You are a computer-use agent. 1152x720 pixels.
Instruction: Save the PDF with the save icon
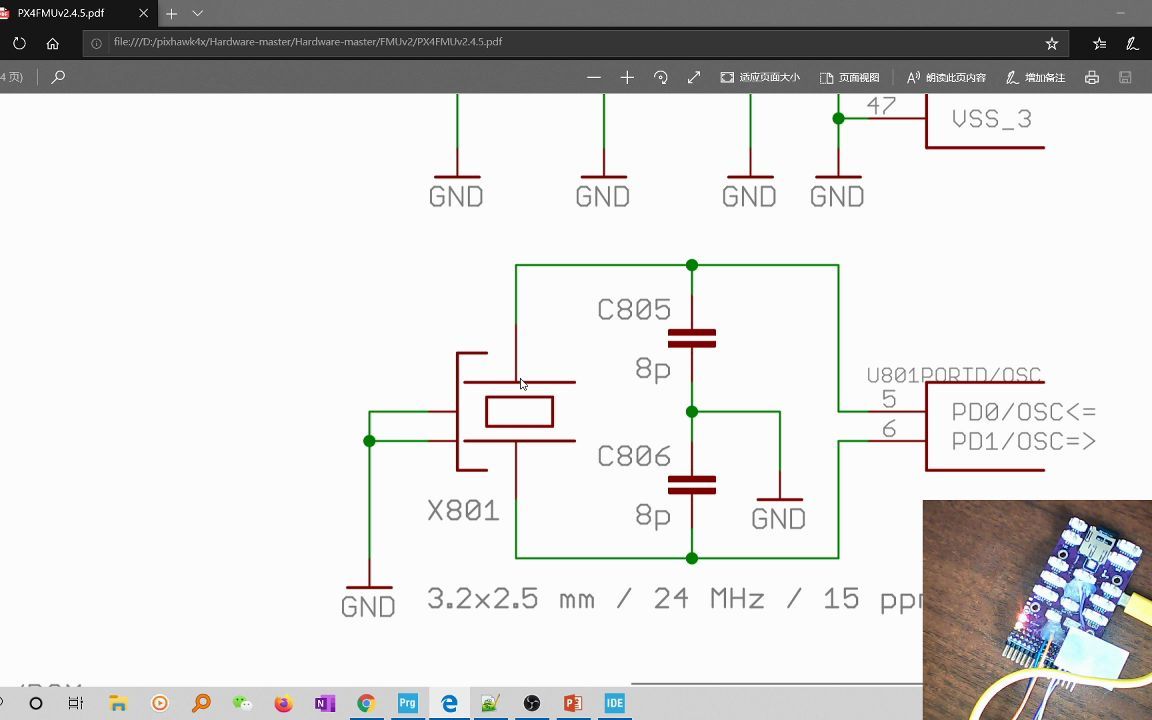[1126, 77]
